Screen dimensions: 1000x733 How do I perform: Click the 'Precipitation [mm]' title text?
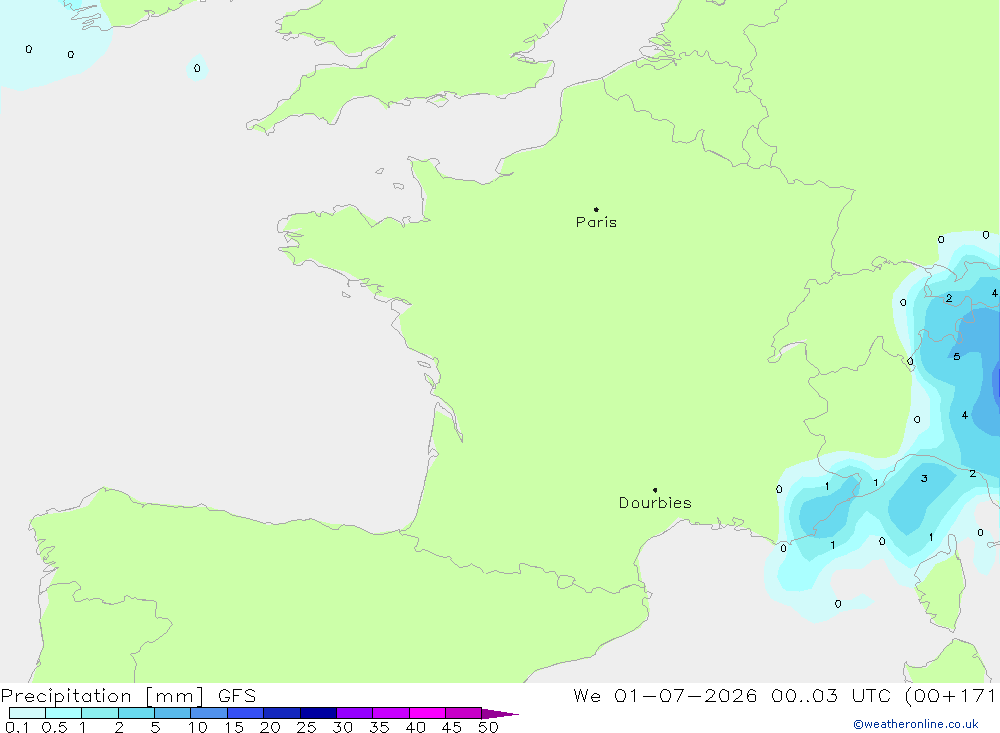pos(102,695)
